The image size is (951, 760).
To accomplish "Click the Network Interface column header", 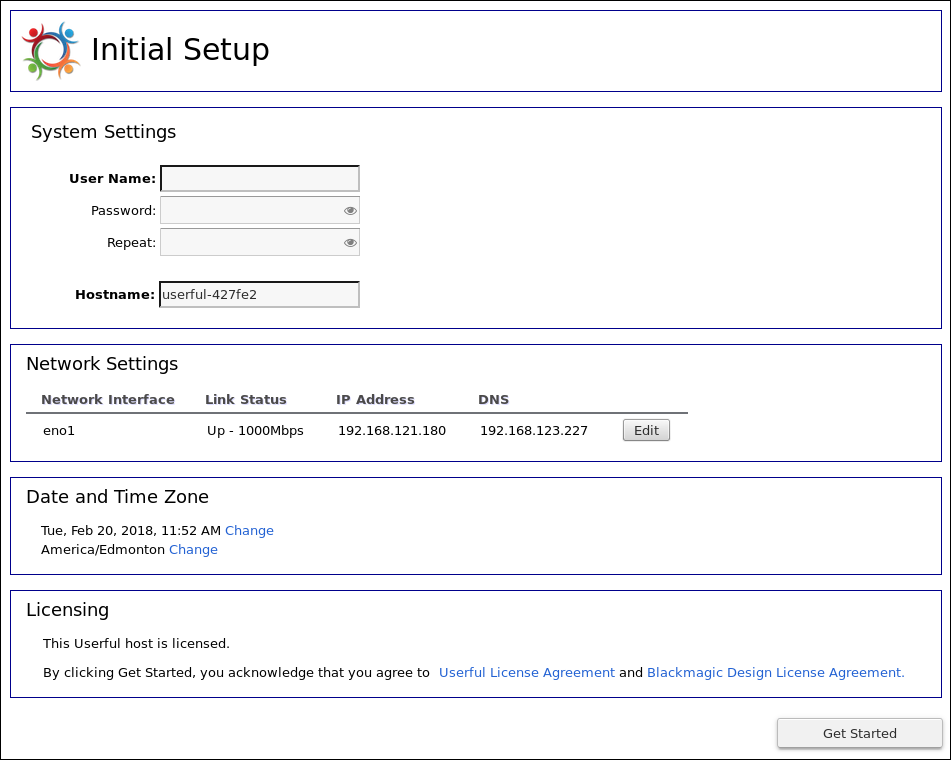I will pos(108,400).
